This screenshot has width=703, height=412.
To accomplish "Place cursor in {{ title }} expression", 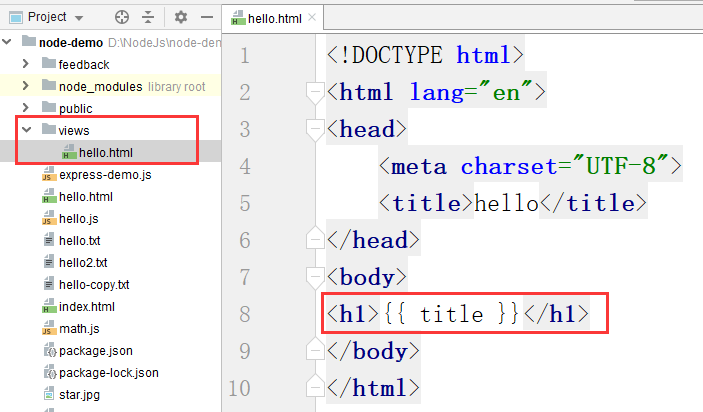I will click(451, 313).
